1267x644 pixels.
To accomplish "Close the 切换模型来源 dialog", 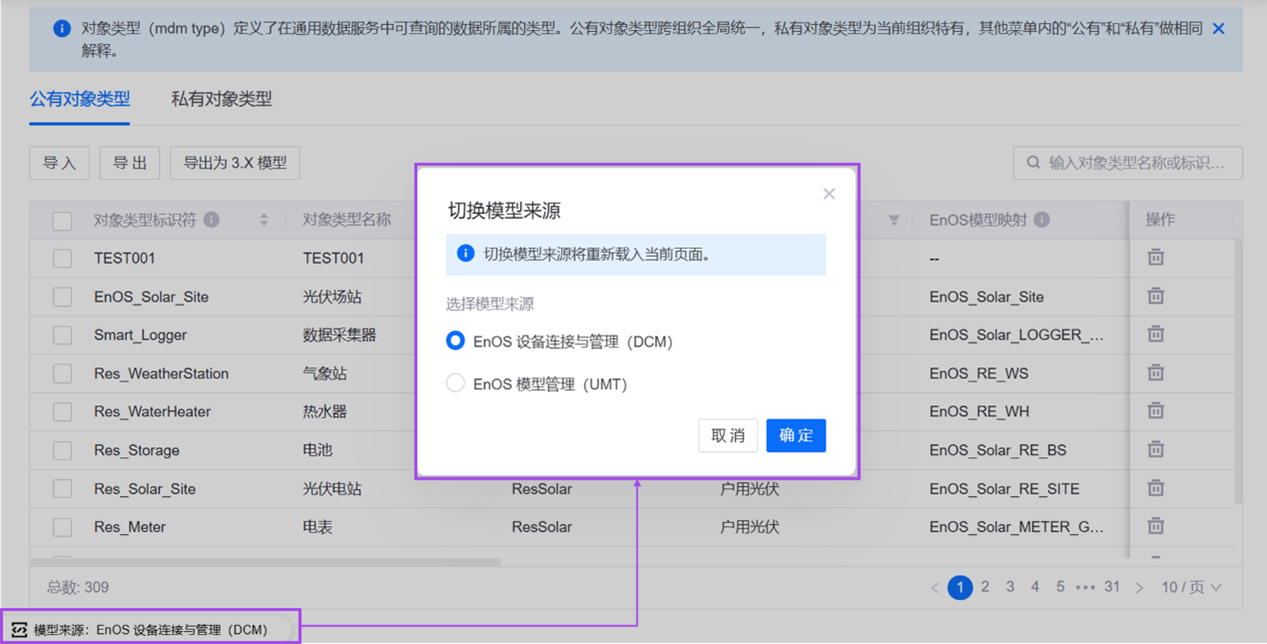I will [829, 194].
